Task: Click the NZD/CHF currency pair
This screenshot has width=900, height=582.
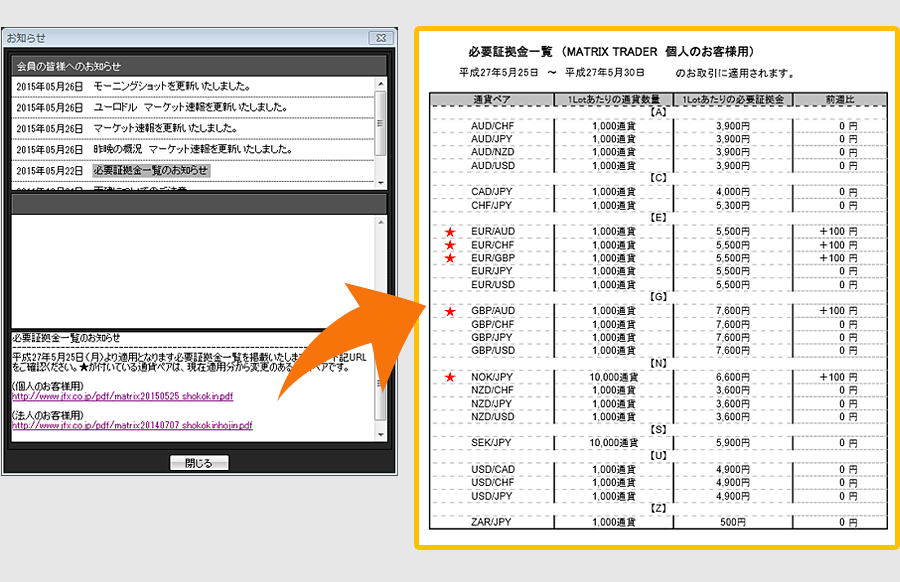Action: (x=492, y=390)
